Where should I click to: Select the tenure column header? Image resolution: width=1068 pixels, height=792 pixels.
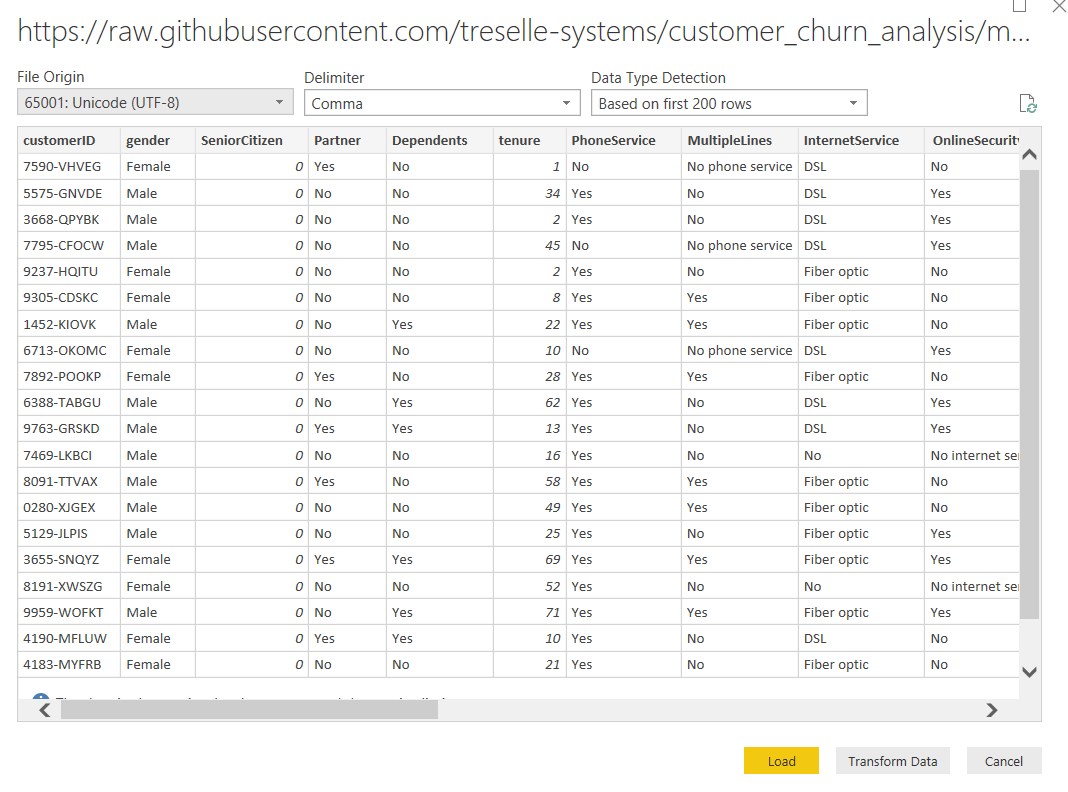[x=519, y=141]
